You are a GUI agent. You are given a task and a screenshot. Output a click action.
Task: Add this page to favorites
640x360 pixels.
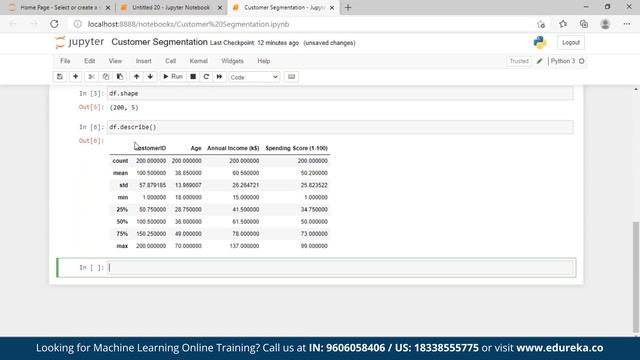(x=541, y=24)
